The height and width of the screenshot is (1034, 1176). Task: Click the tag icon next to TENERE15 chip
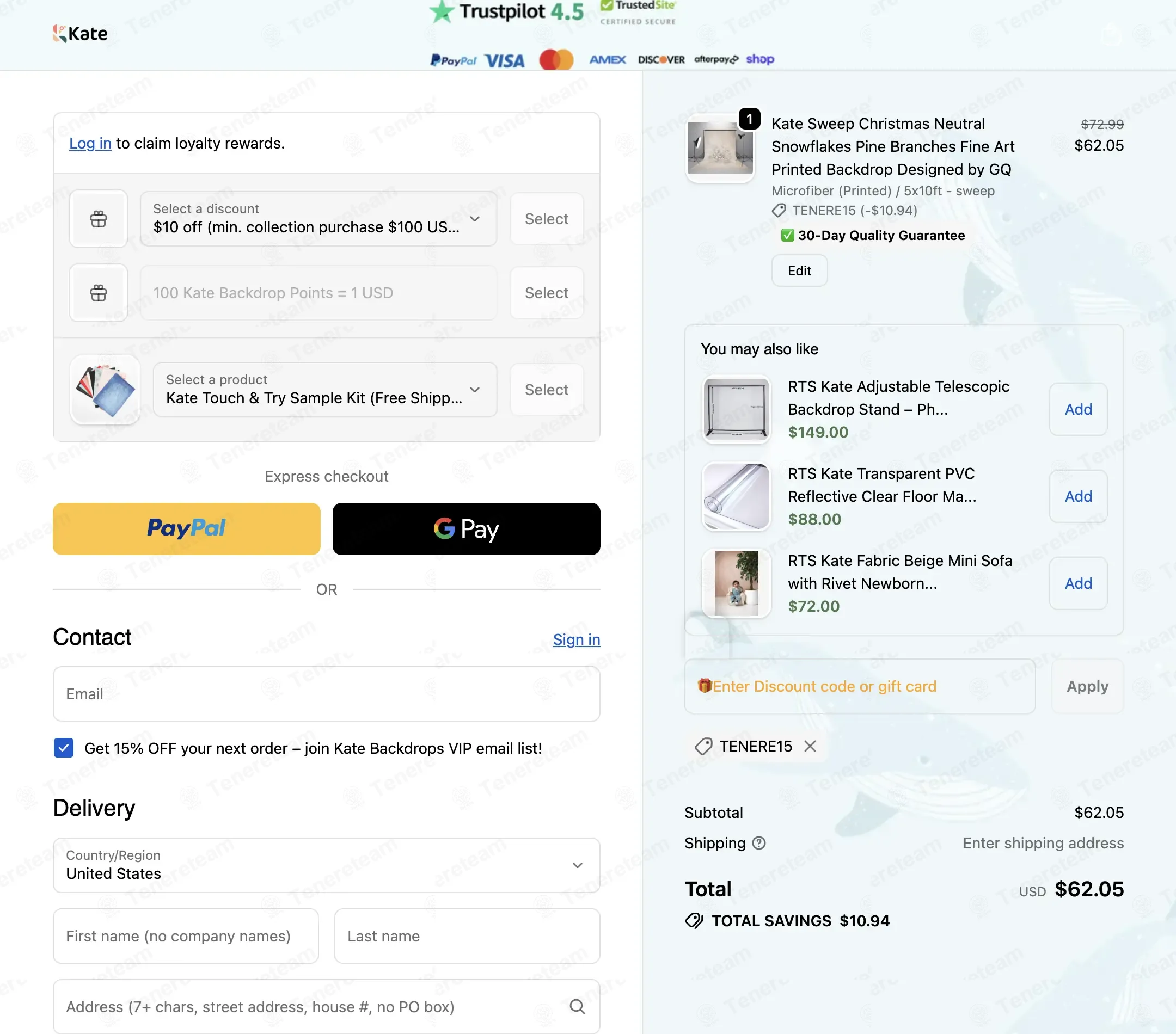[703, 747]
